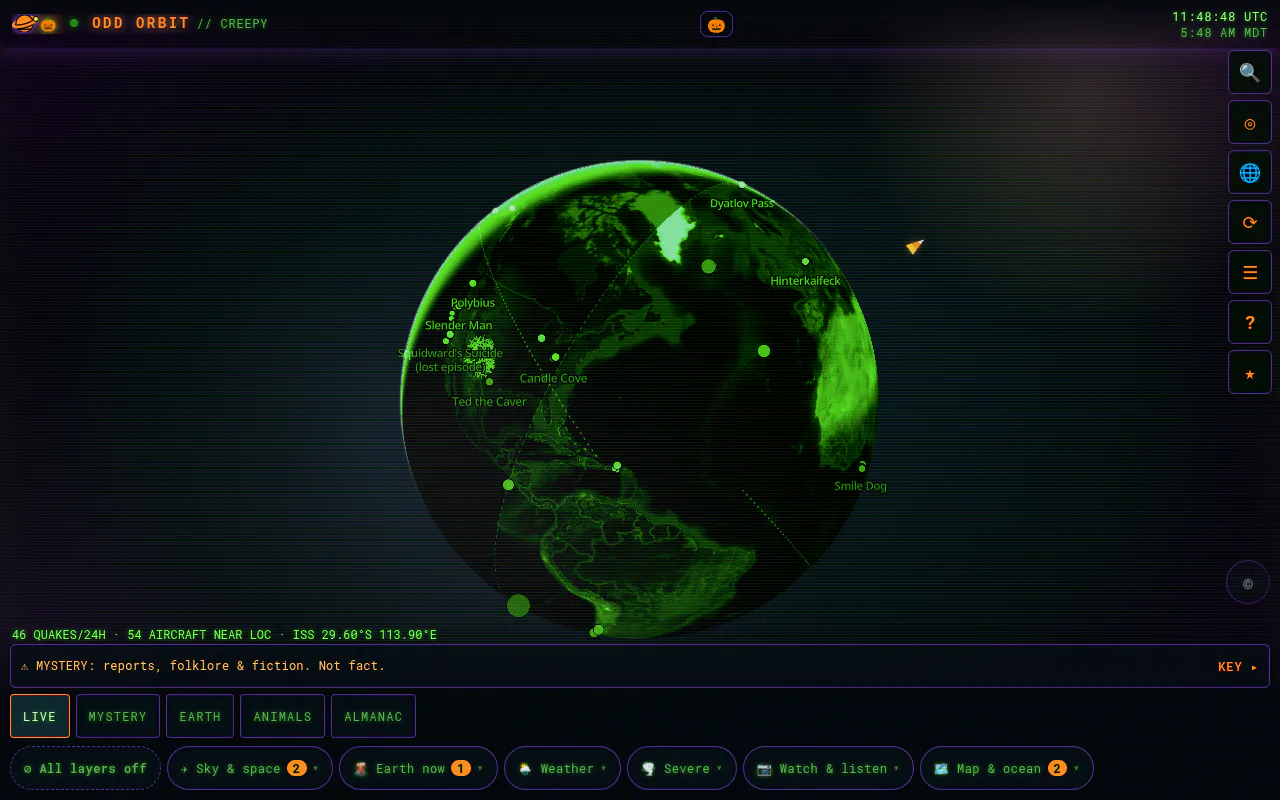Select the Ted the Caver label
This screenshot has width=1280, height=800.
click(489, 402)
